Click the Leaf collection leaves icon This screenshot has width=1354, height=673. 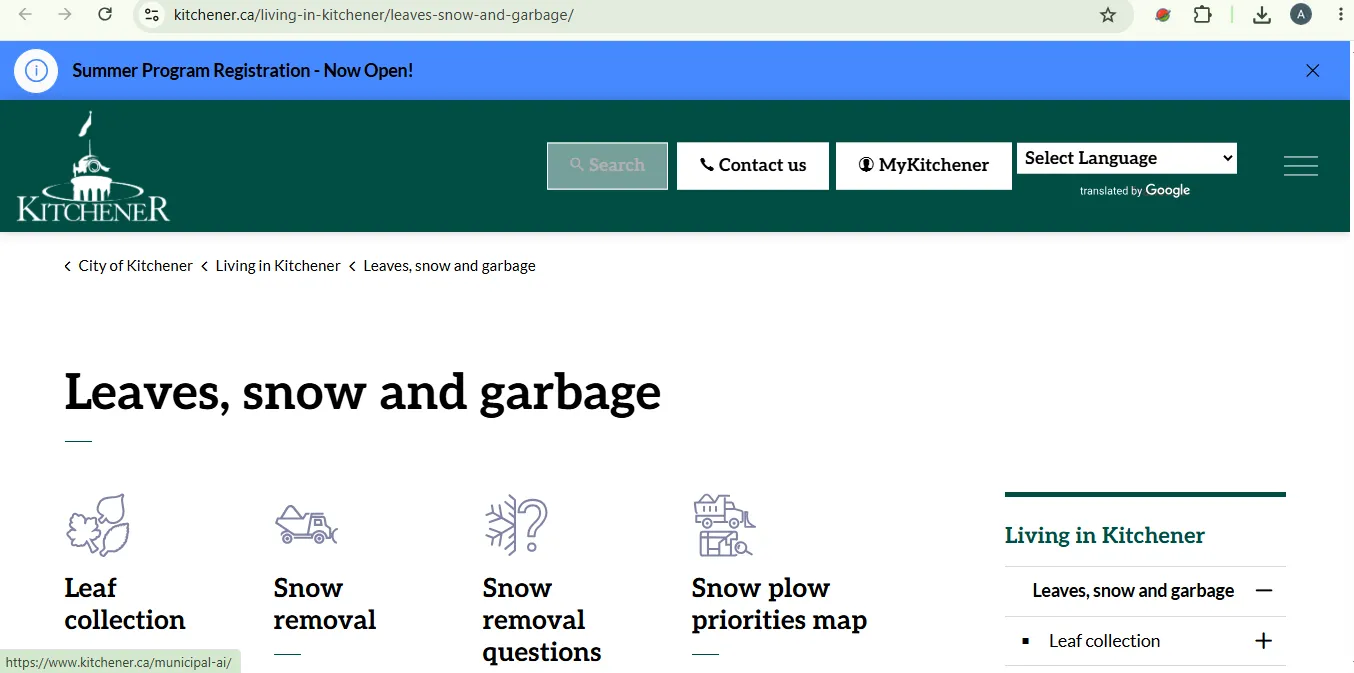[98, 525]
